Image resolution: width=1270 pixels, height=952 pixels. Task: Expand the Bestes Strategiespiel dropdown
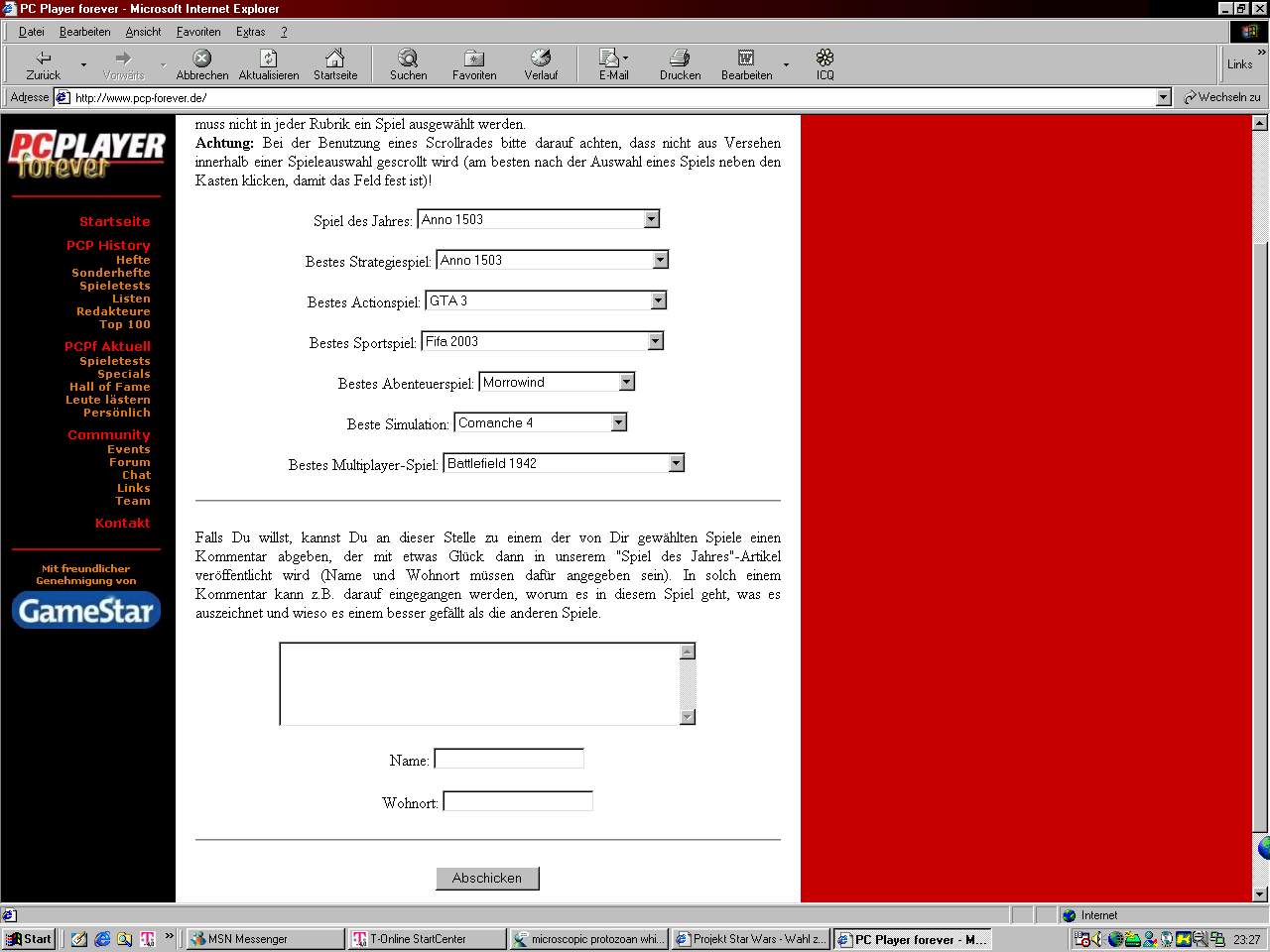[660, 260]
